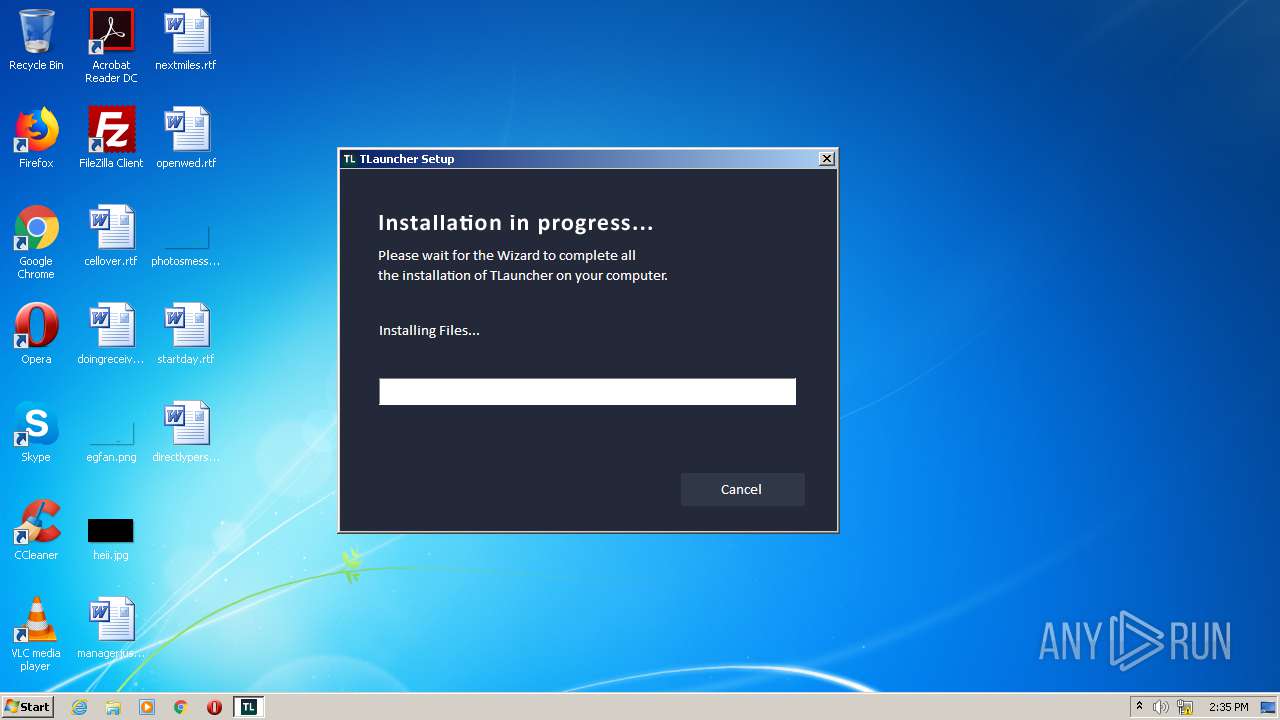The width and height of the screenshot is (1280, 720).
Task: Launch Google Chrome desktop shortcut
Action: pos(36,242)
